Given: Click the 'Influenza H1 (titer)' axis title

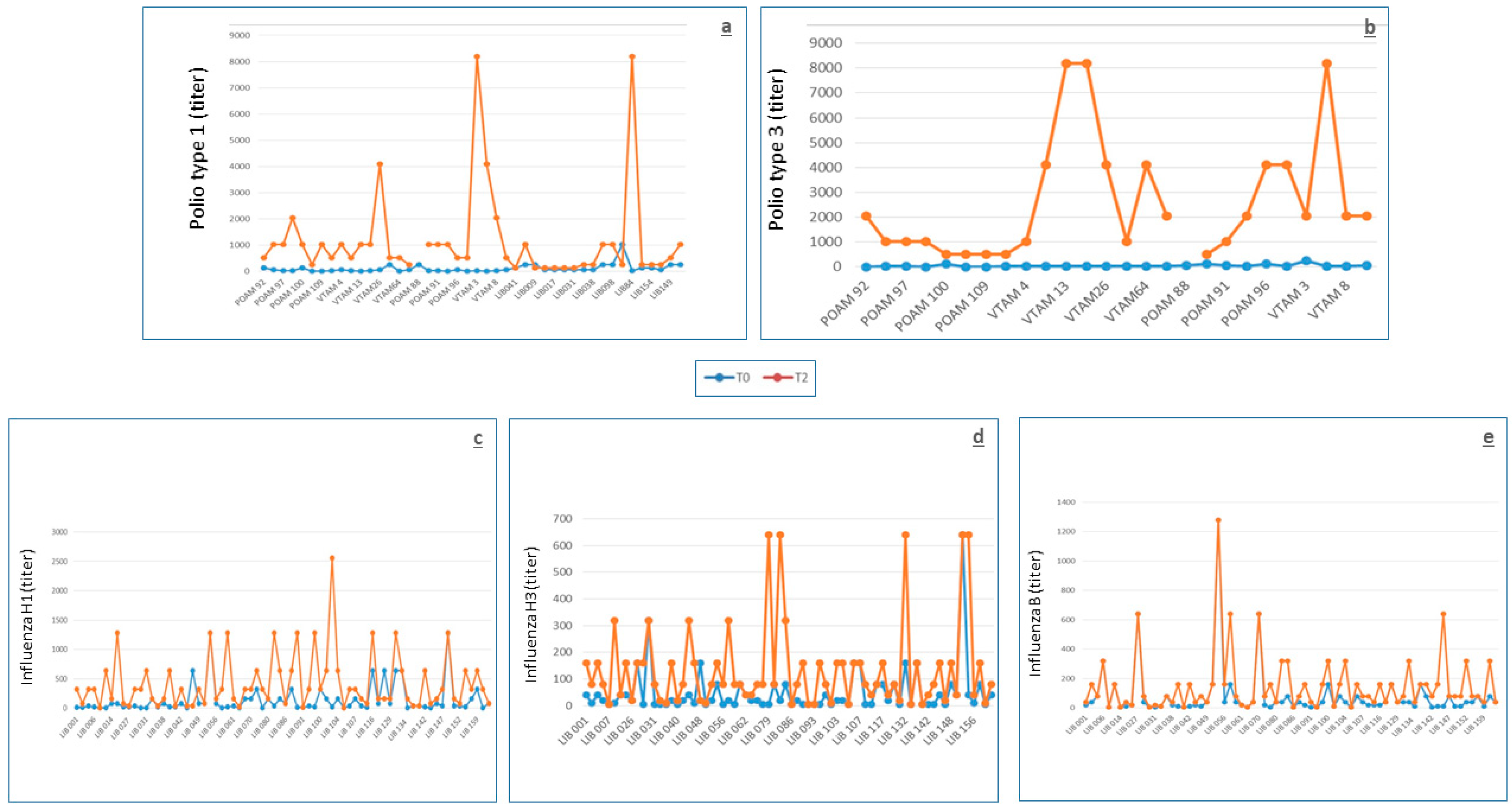Looking at the screenshot, I should coord(27,617).
